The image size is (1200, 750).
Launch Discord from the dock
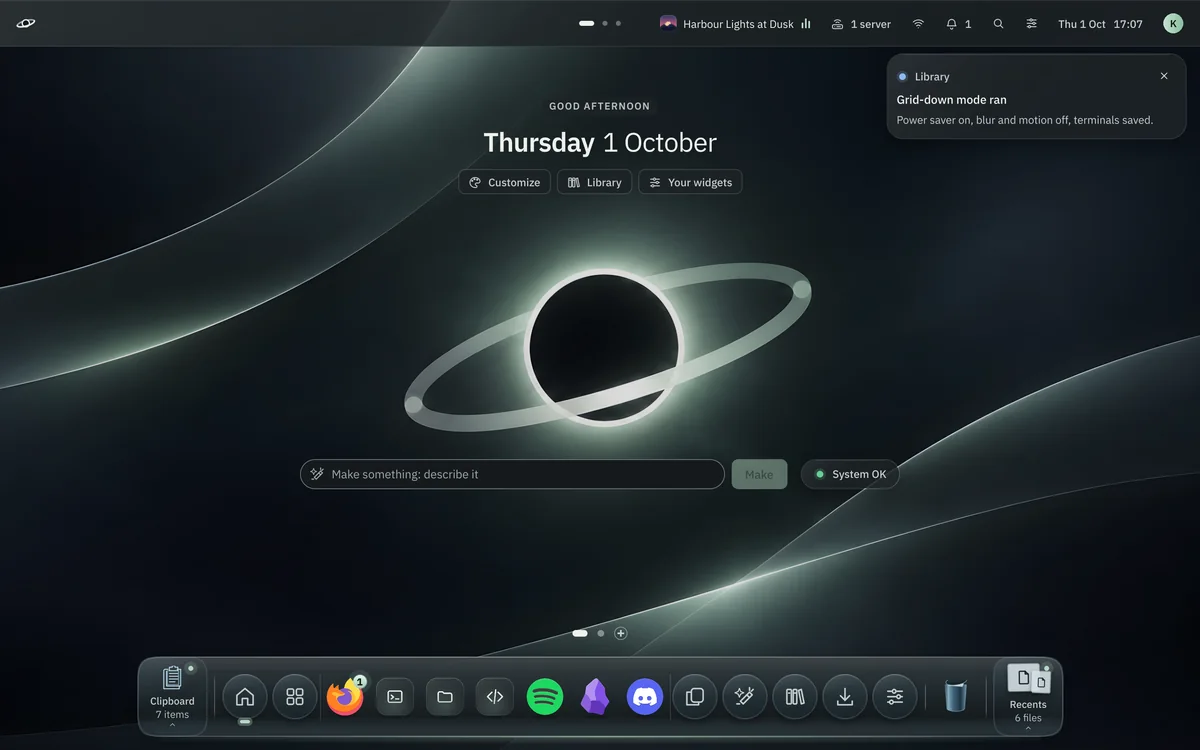[645, 696]
